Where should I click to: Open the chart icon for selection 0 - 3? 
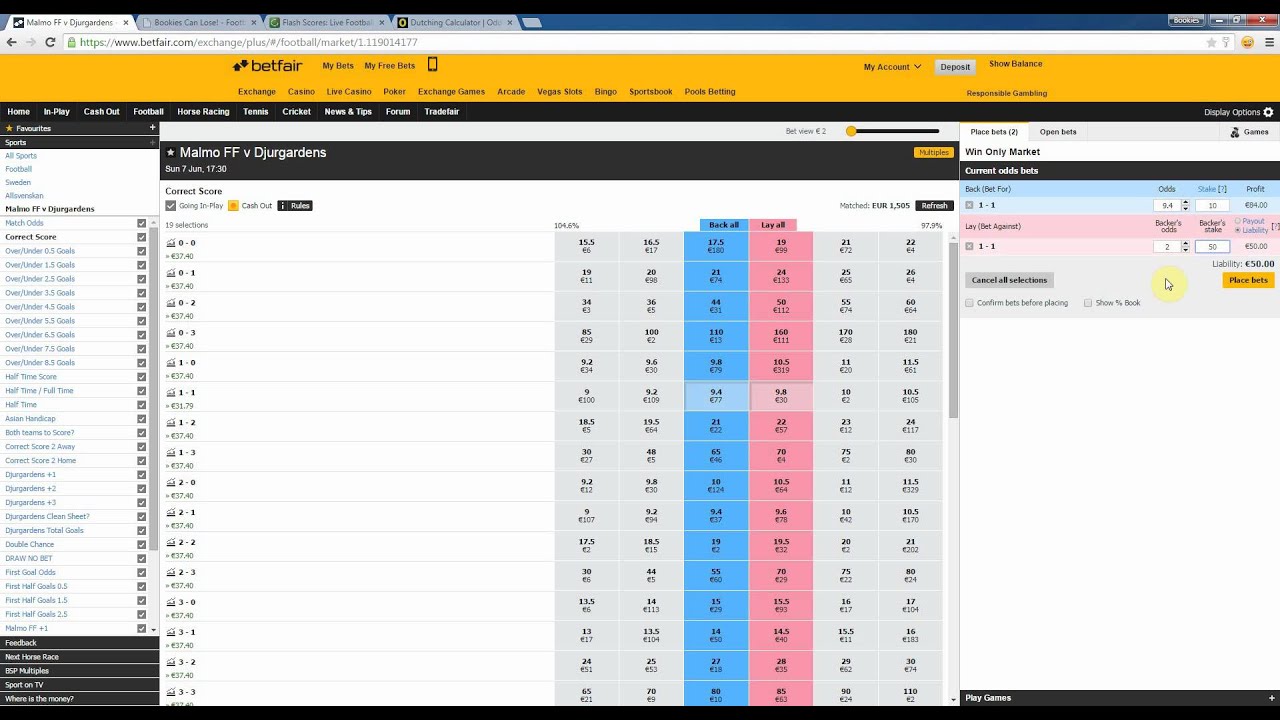coord(170,333)
